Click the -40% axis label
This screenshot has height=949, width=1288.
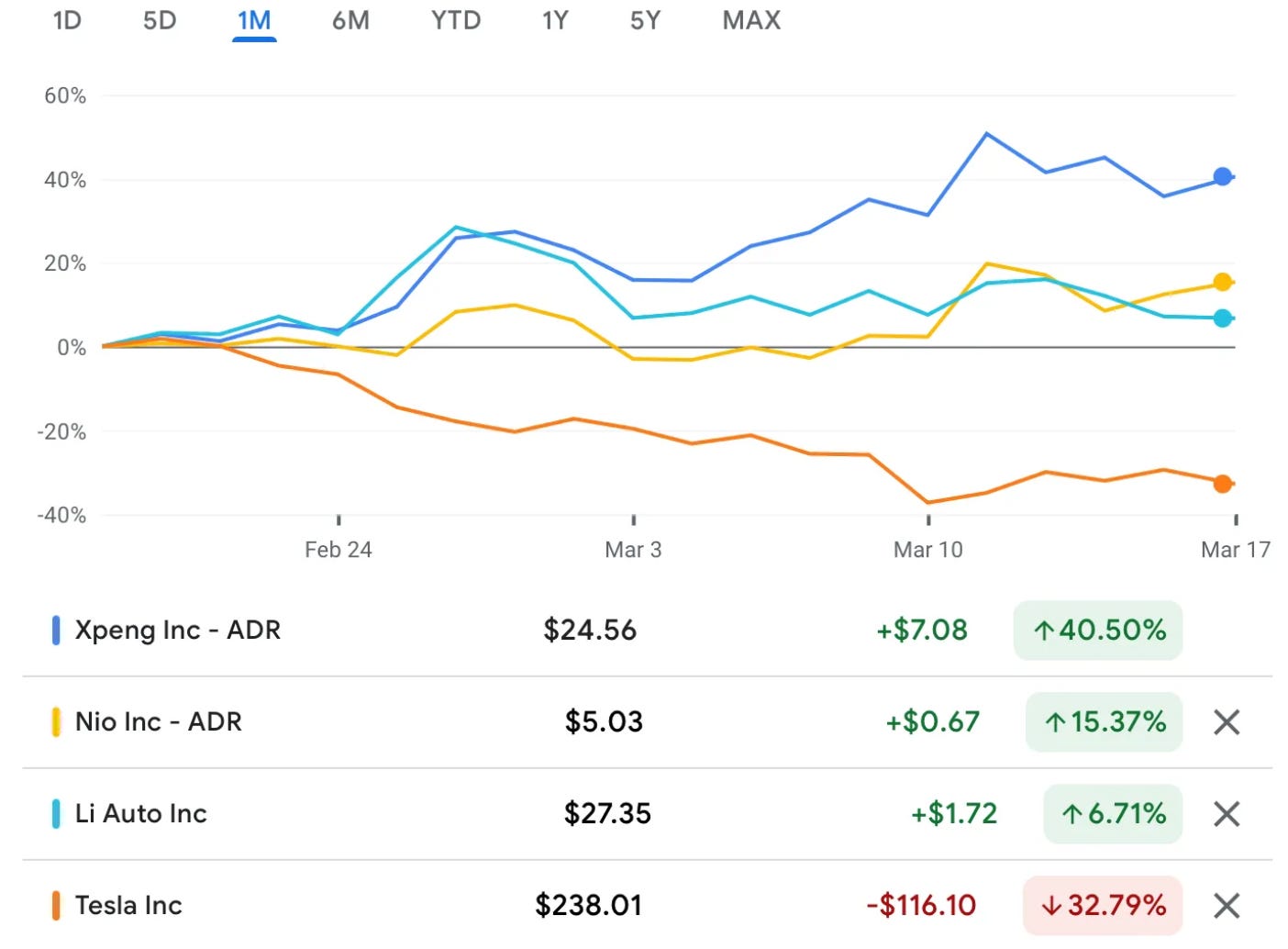coord(61,515)
